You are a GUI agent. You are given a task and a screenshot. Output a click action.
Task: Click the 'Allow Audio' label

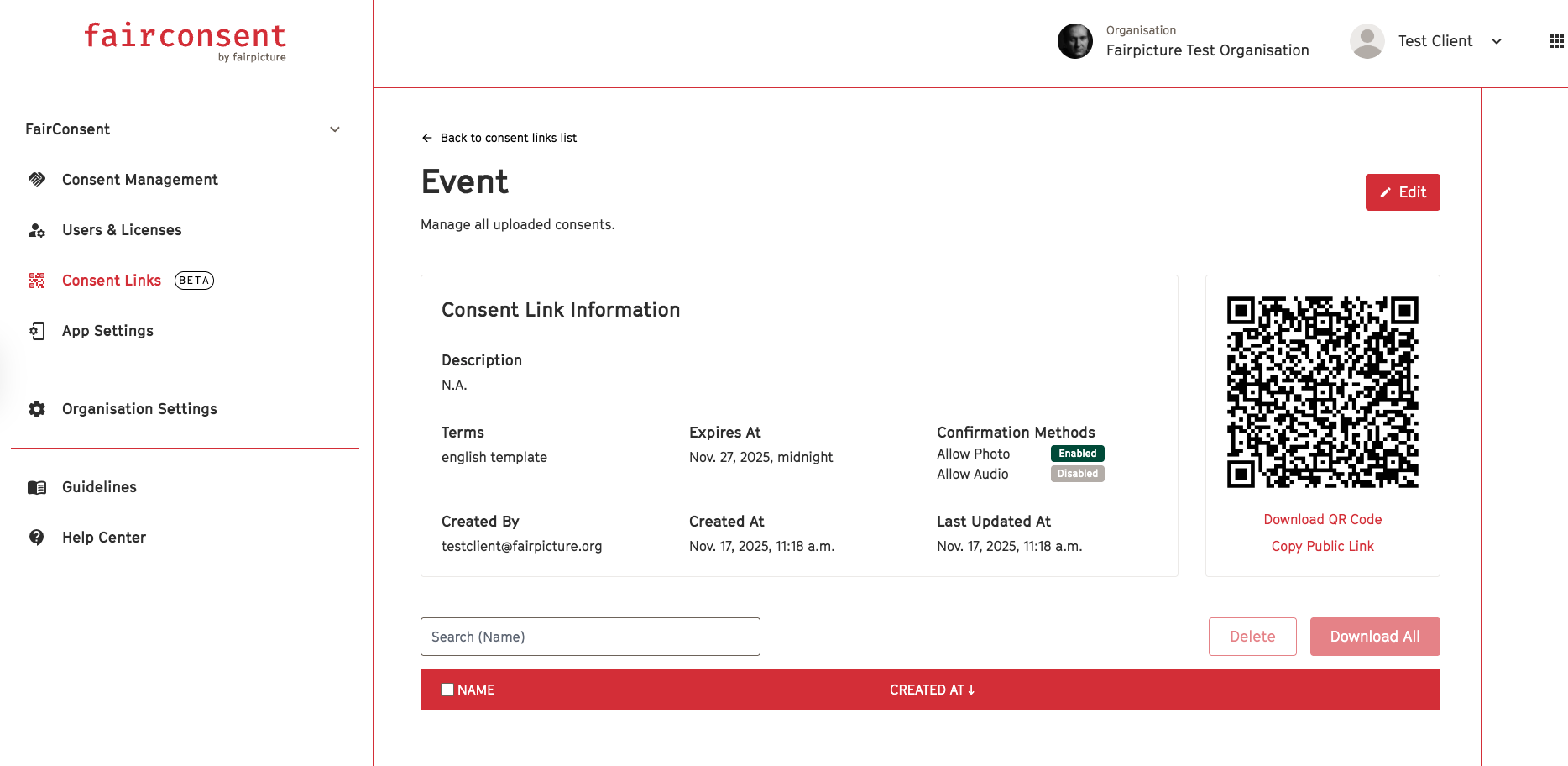tap(973, 475)
